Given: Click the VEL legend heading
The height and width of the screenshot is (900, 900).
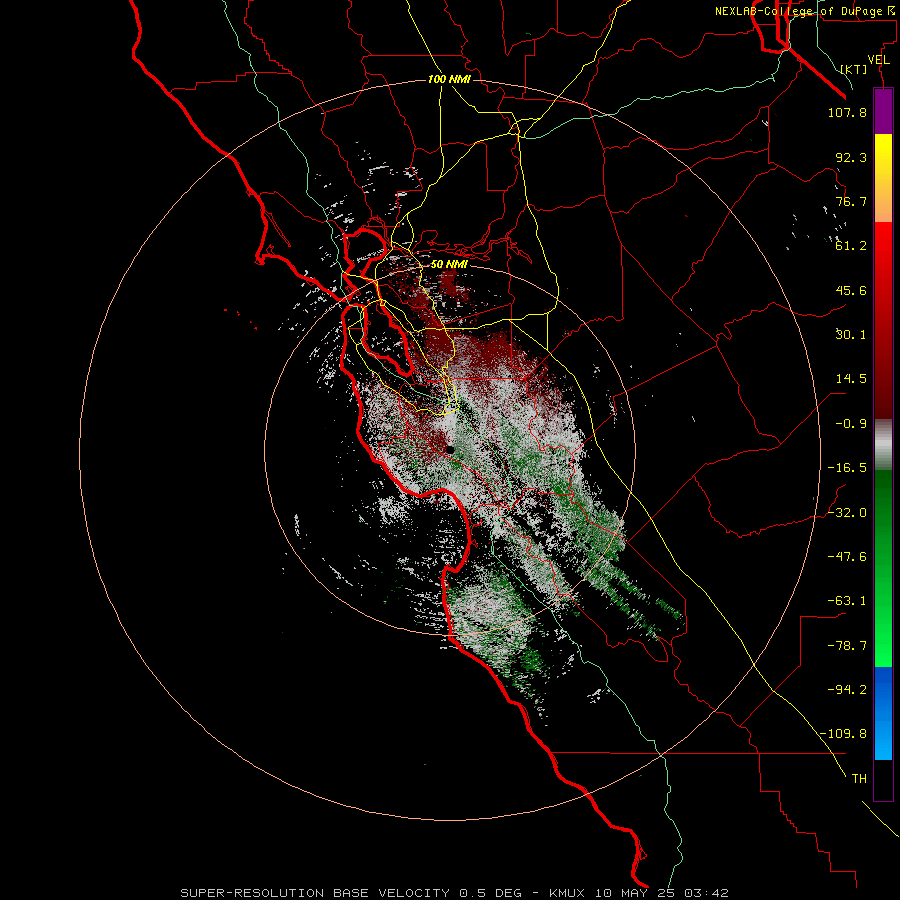Looking at the screenshot, I should click(878, 60).
